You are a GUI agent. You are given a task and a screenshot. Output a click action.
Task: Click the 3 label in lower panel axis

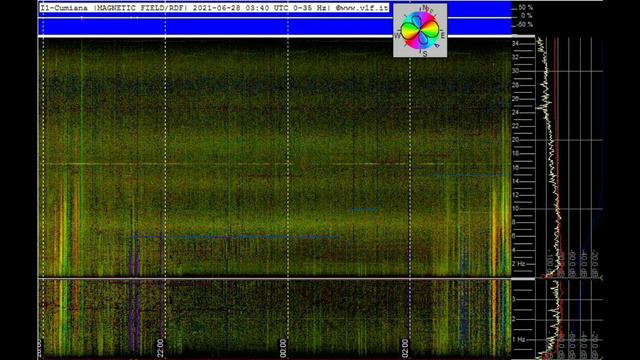click(x=514, y=299)
